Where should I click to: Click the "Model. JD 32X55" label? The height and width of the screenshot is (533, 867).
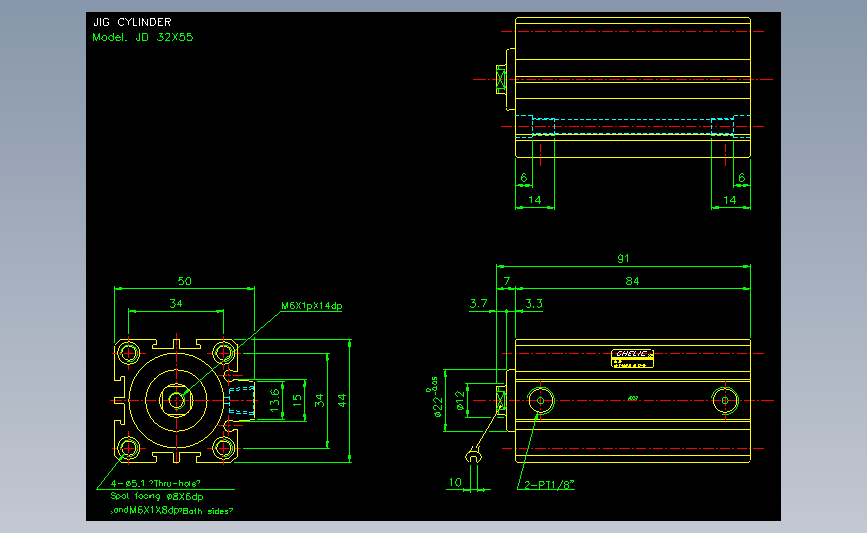pyautogui.click(x=143, y=38)
